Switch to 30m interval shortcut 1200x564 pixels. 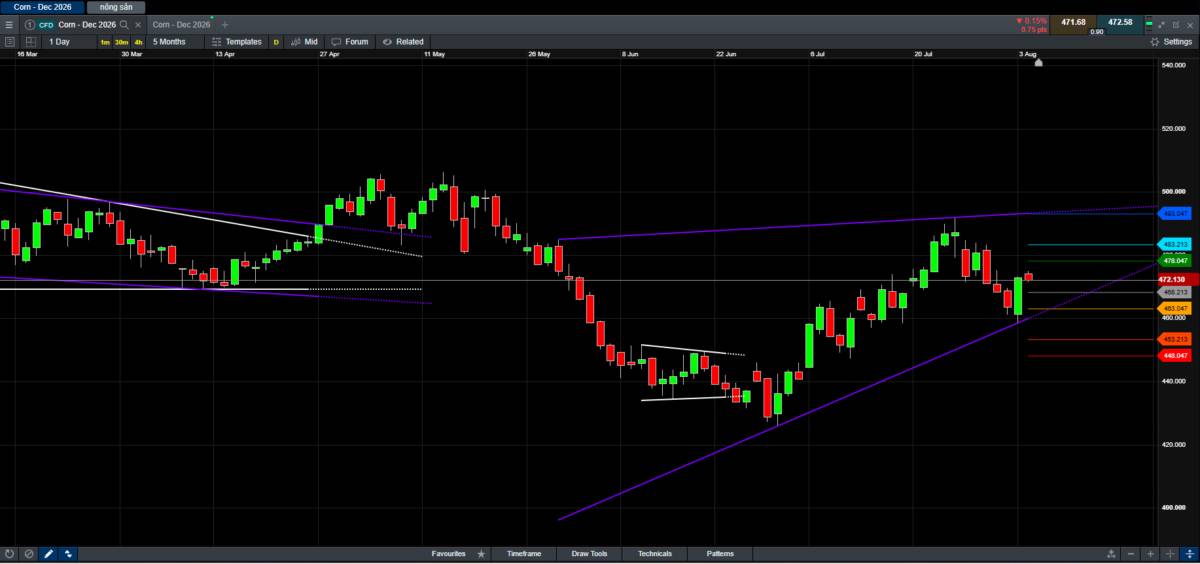coord(121,42)
